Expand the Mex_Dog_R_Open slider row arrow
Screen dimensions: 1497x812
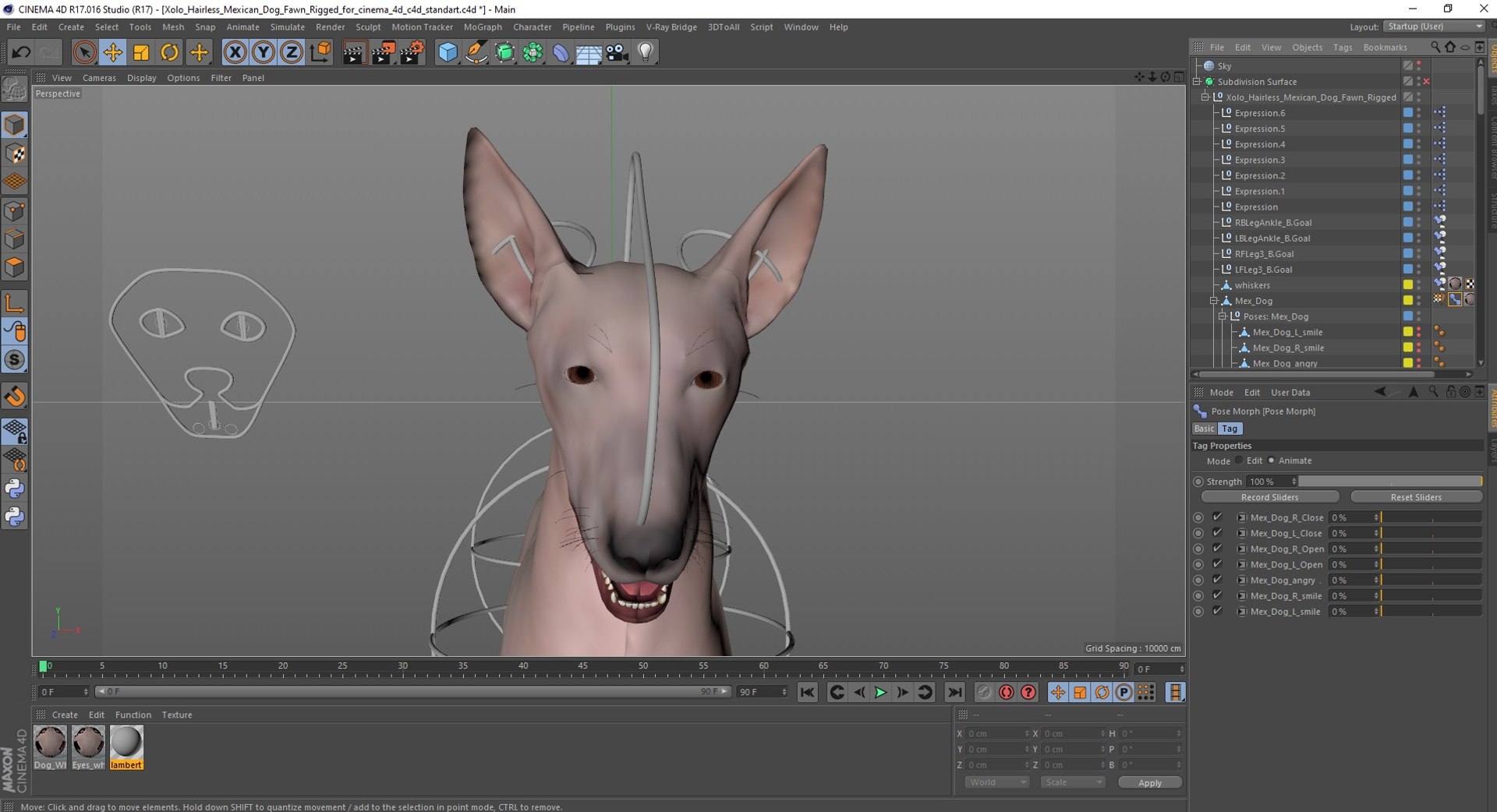coord(1241,549)
